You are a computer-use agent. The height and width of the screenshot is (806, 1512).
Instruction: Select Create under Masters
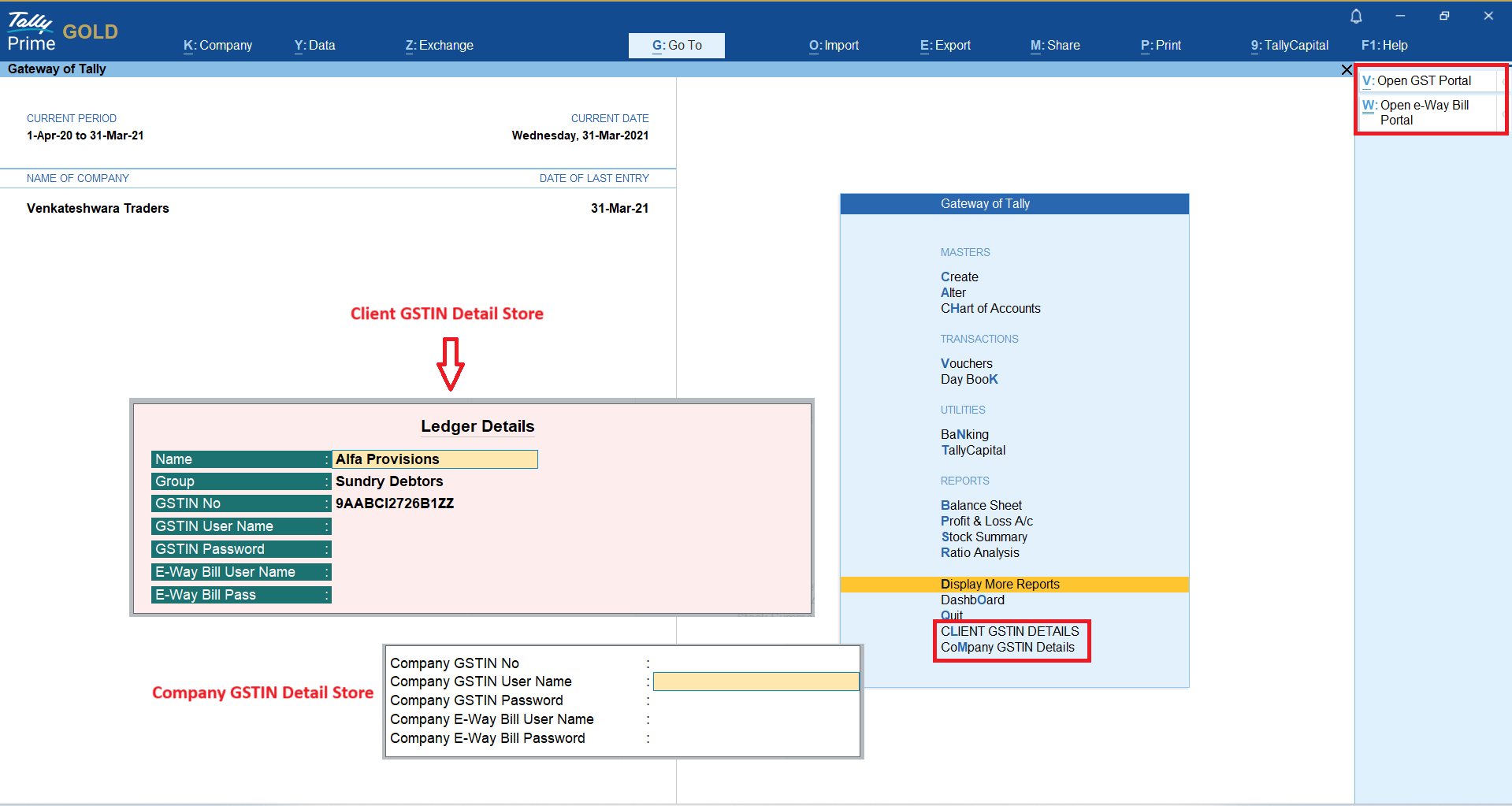pyautogui.click(x=959, y=277)
